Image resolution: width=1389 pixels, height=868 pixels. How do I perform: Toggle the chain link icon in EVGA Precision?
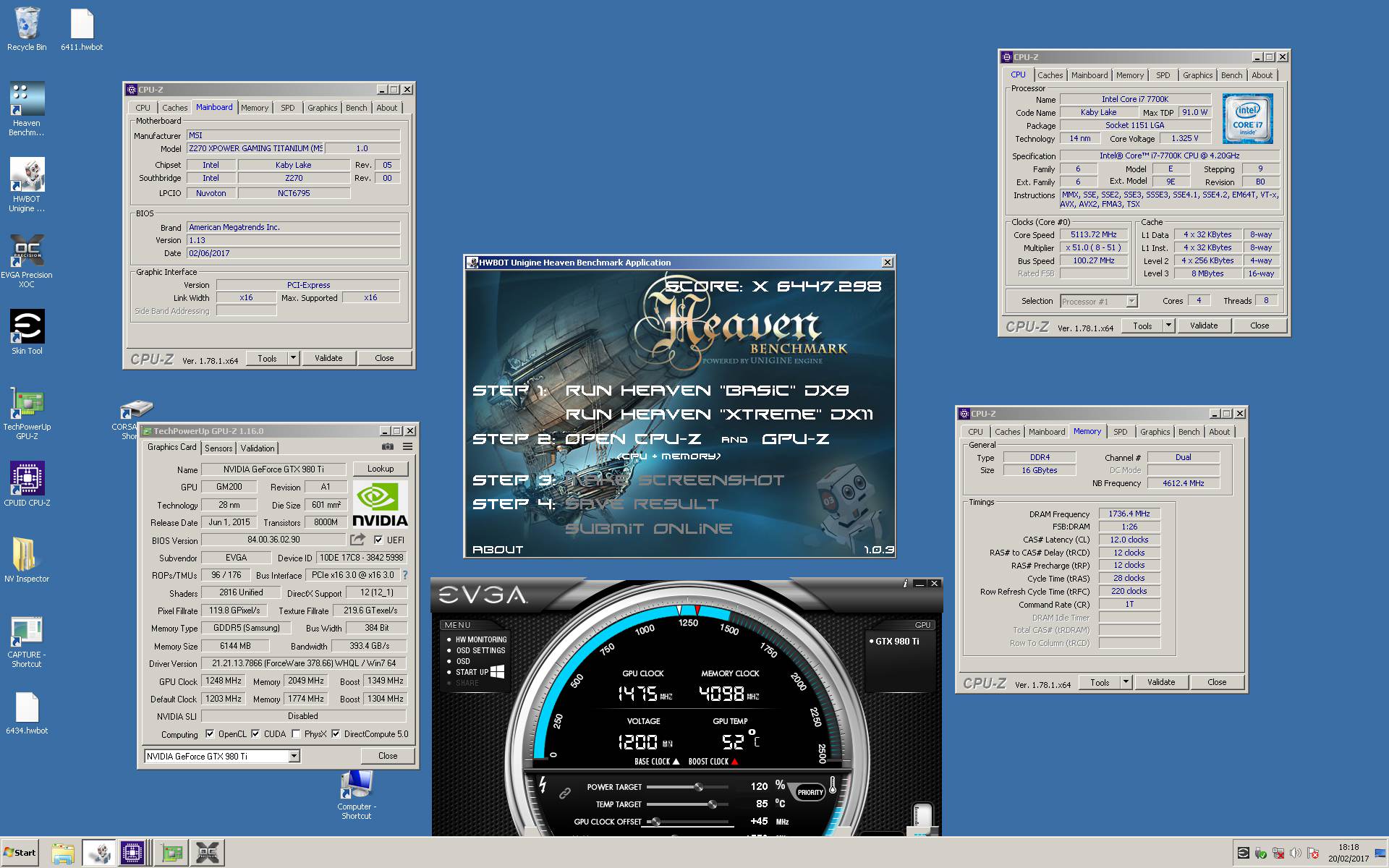coord(564,793)
